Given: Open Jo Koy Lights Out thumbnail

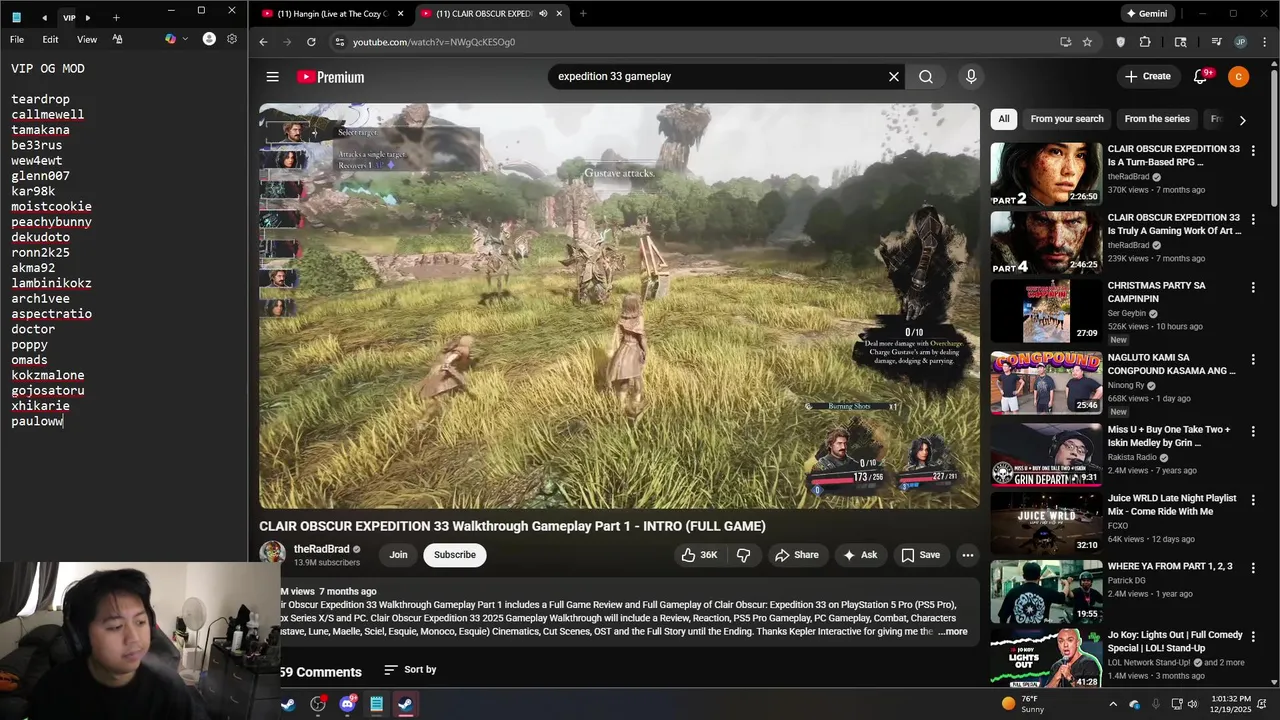Looking at the screenshot, I should [x=1046, y=659].
